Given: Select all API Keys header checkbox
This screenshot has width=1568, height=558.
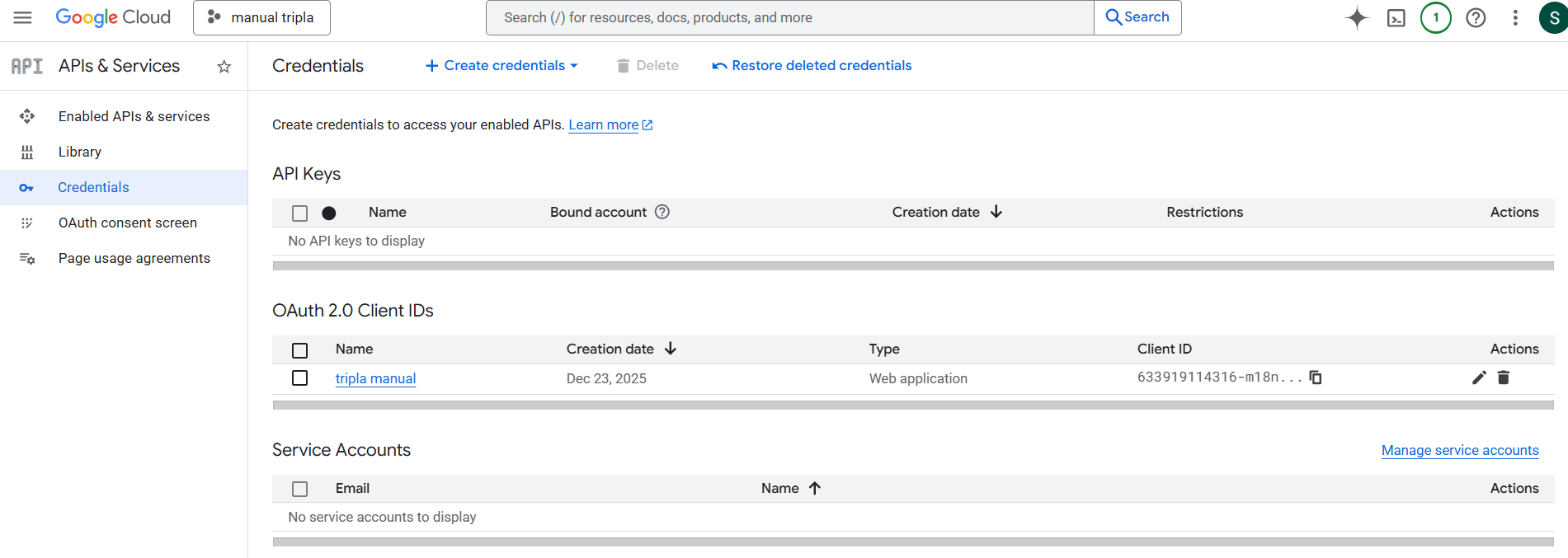Looking at the screenshot, I should [x=300, y=213].
